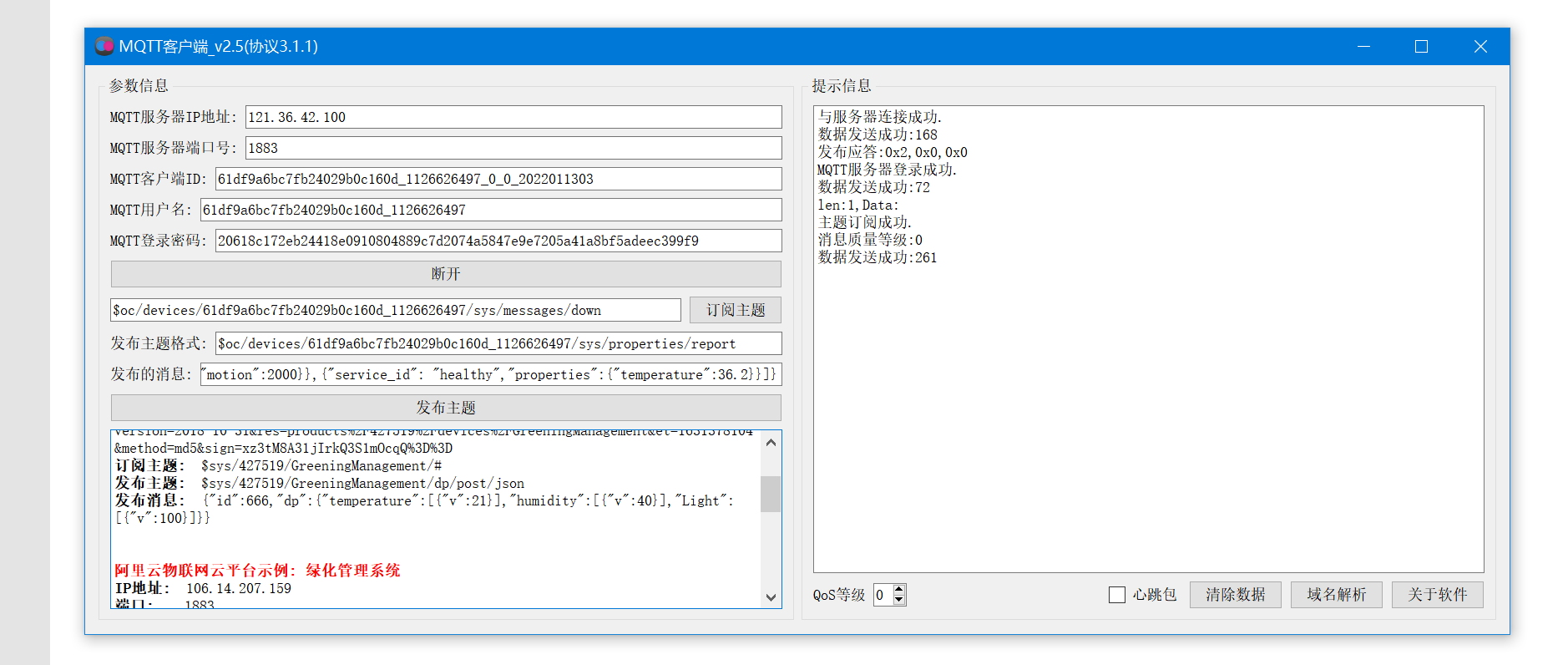
Task: Click the log line MQTT服务器登录成功.
Action: click(x=888, y=170)
